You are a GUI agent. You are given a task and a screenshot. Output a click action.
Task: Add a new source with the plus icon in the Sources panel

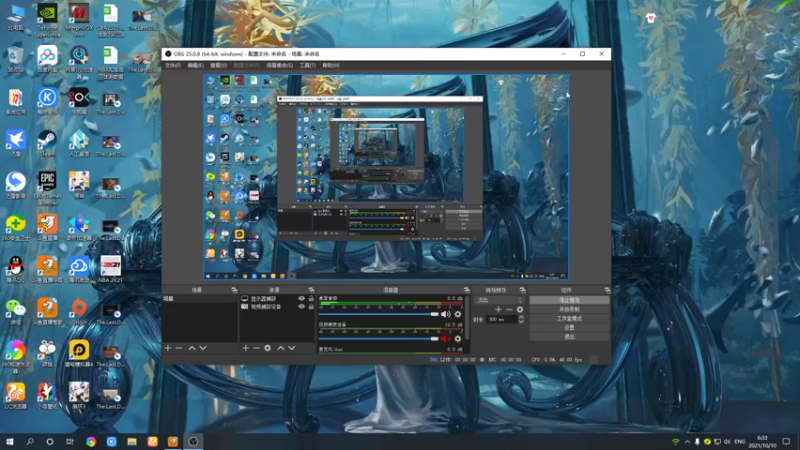(x=245, y=348)
